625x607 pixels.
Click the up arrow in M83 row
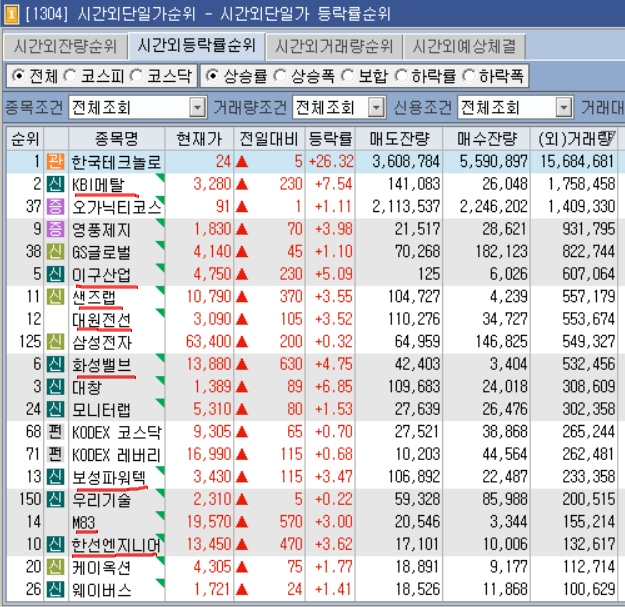(242, 522)
